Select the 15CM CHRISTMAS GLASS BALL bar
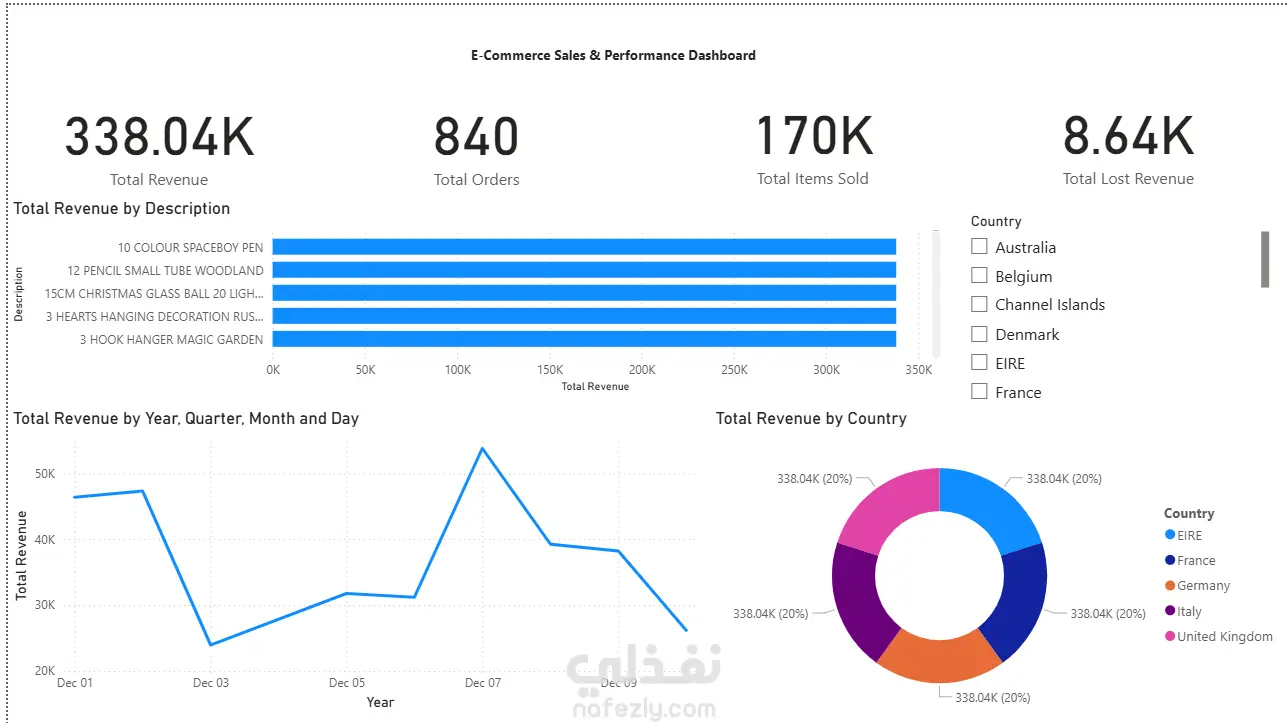The height and width of the screenshot is (723, 1287). (x=584, y=293)
